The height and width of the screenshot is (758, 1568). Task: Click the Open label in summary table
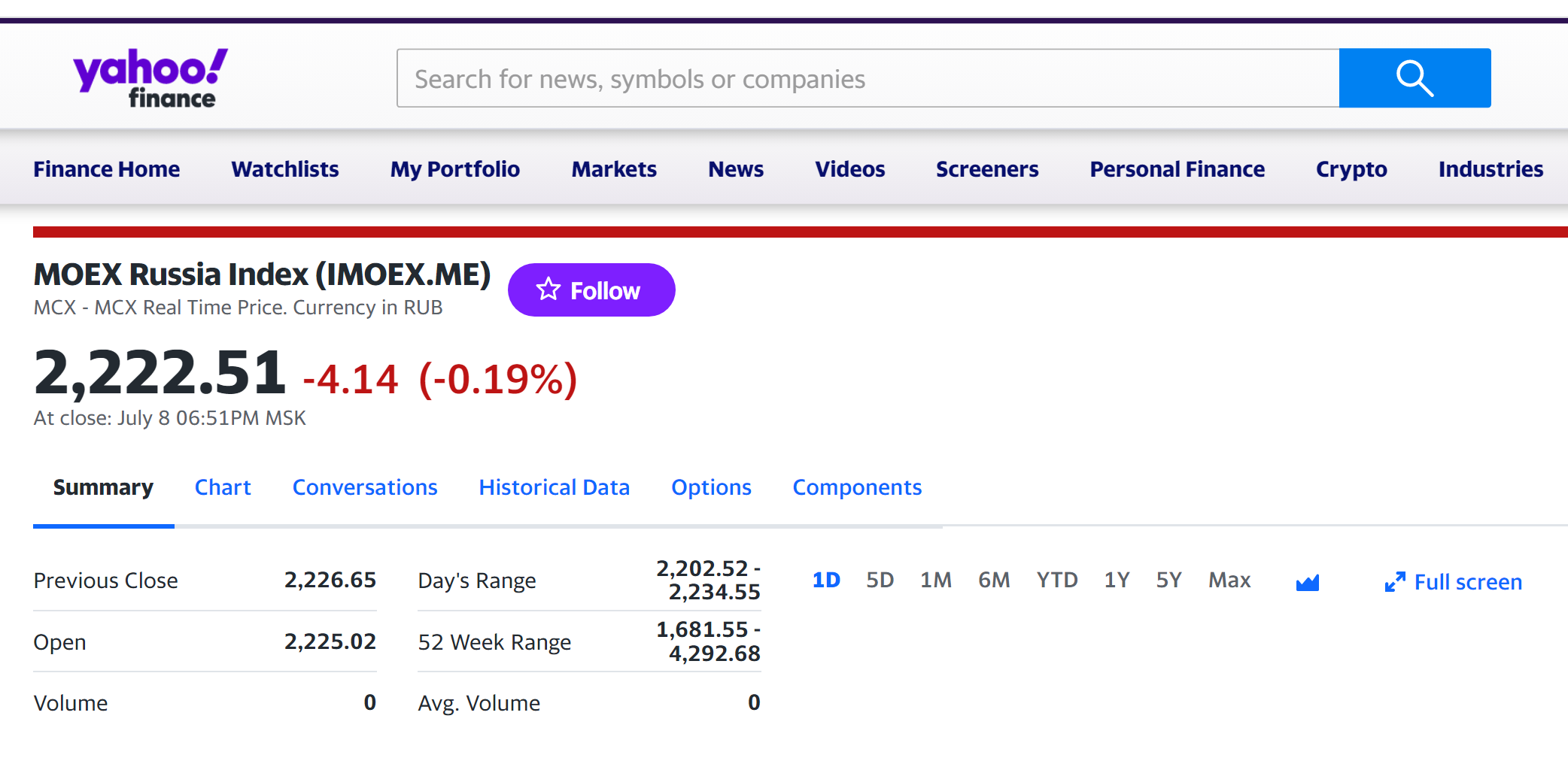[60, 642]
